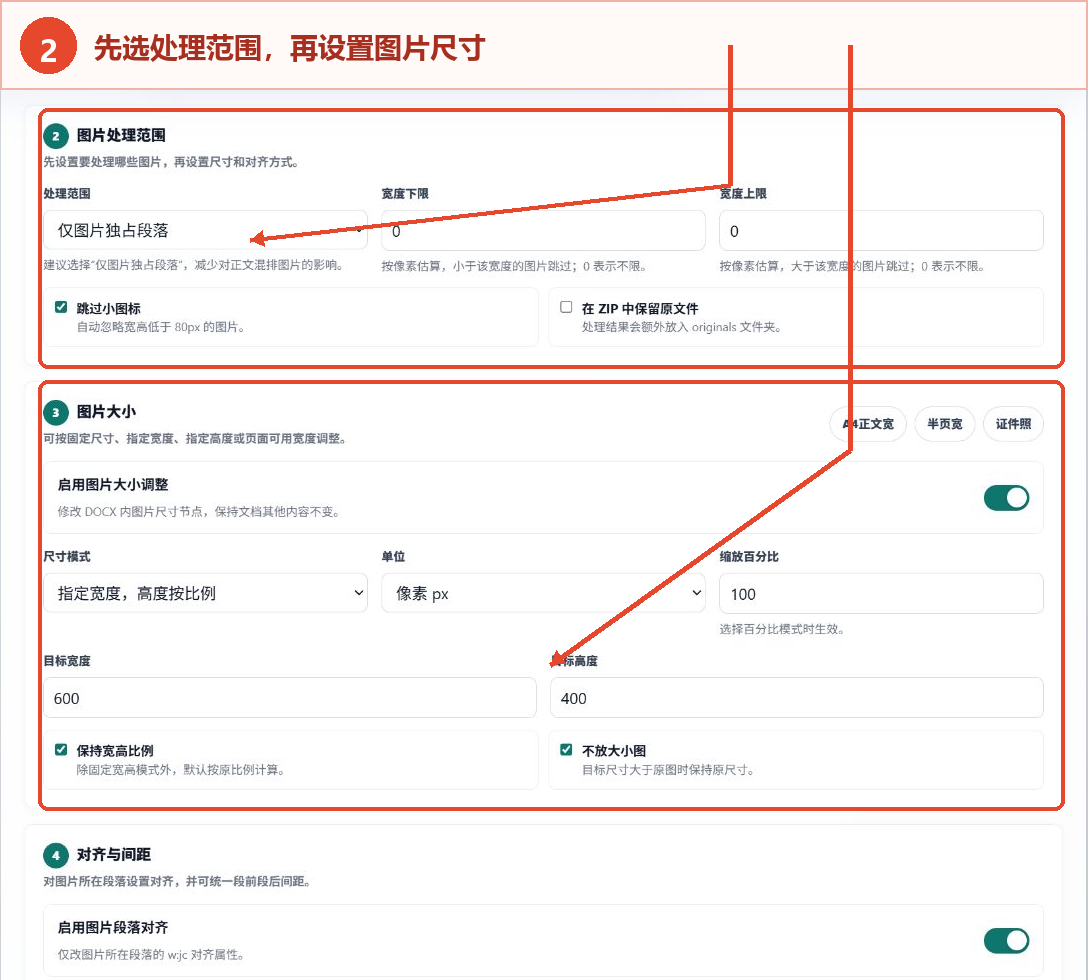Click the 图片大小 section heading
Screen dimensions: 1088x980
coord(106,412)
